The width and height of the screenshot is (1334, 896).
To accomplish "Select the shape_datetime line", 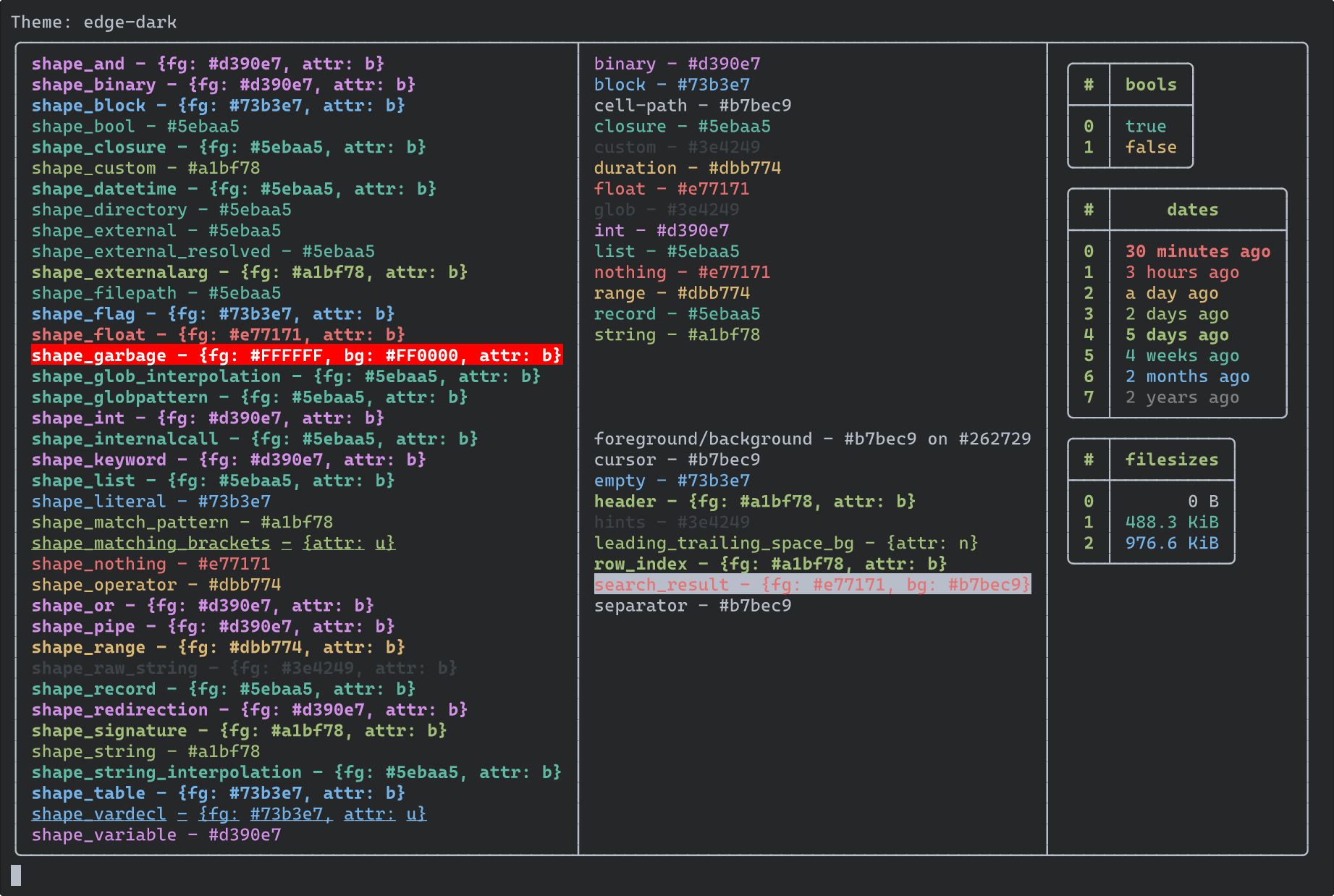I will (x=234, y=189).
